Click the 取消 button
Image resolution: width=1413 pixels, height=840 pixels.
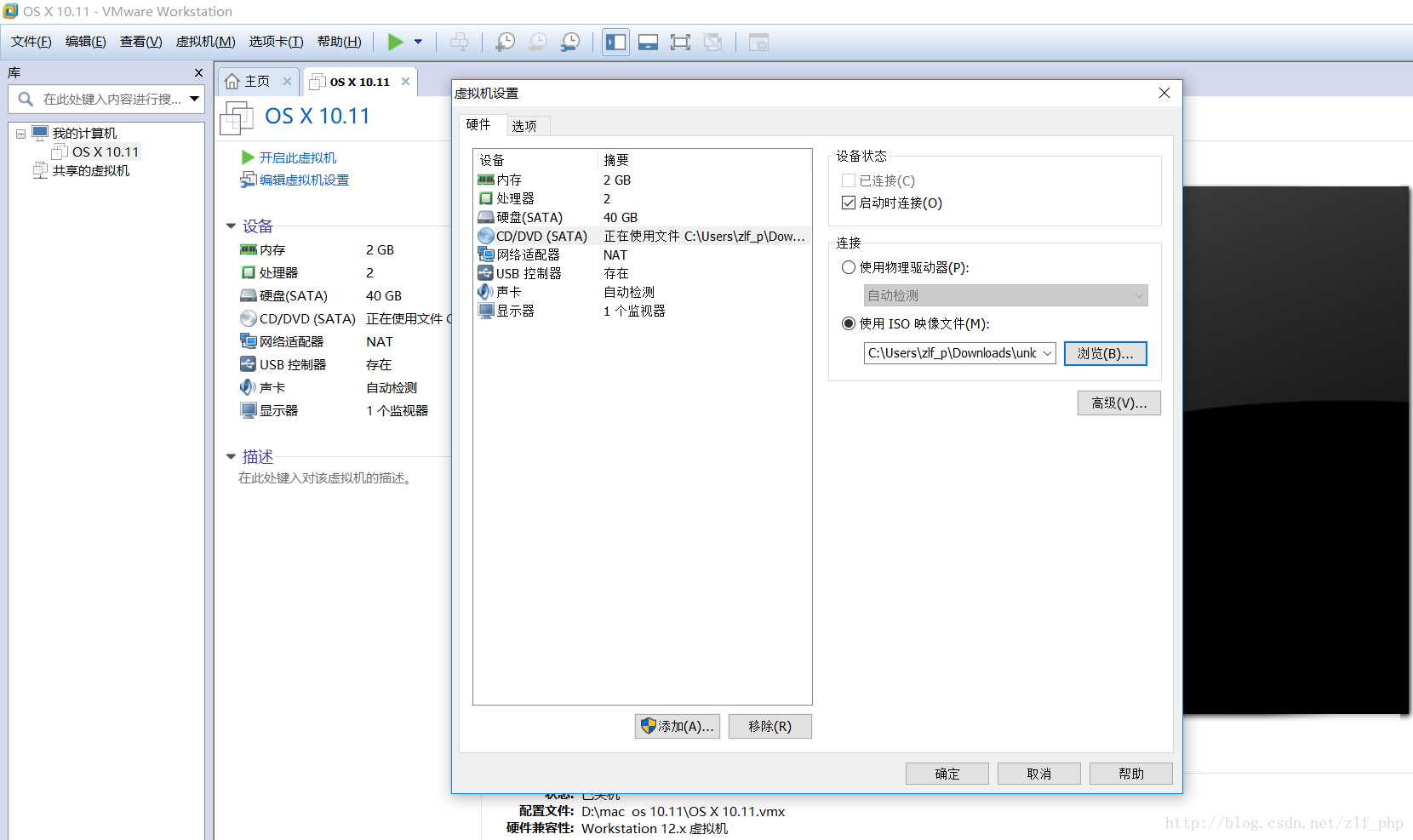(1039, 774)
